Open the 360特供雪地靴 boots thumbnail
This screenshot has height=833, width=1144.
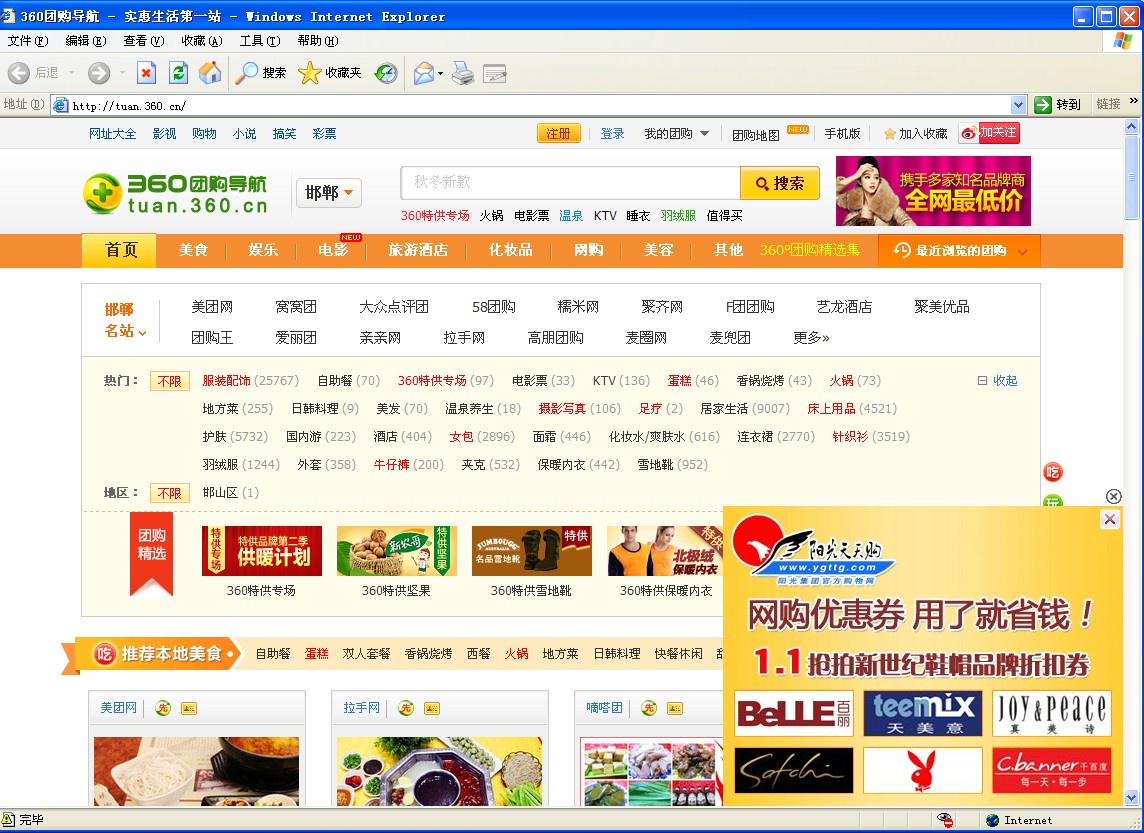[x=532, y=551]
